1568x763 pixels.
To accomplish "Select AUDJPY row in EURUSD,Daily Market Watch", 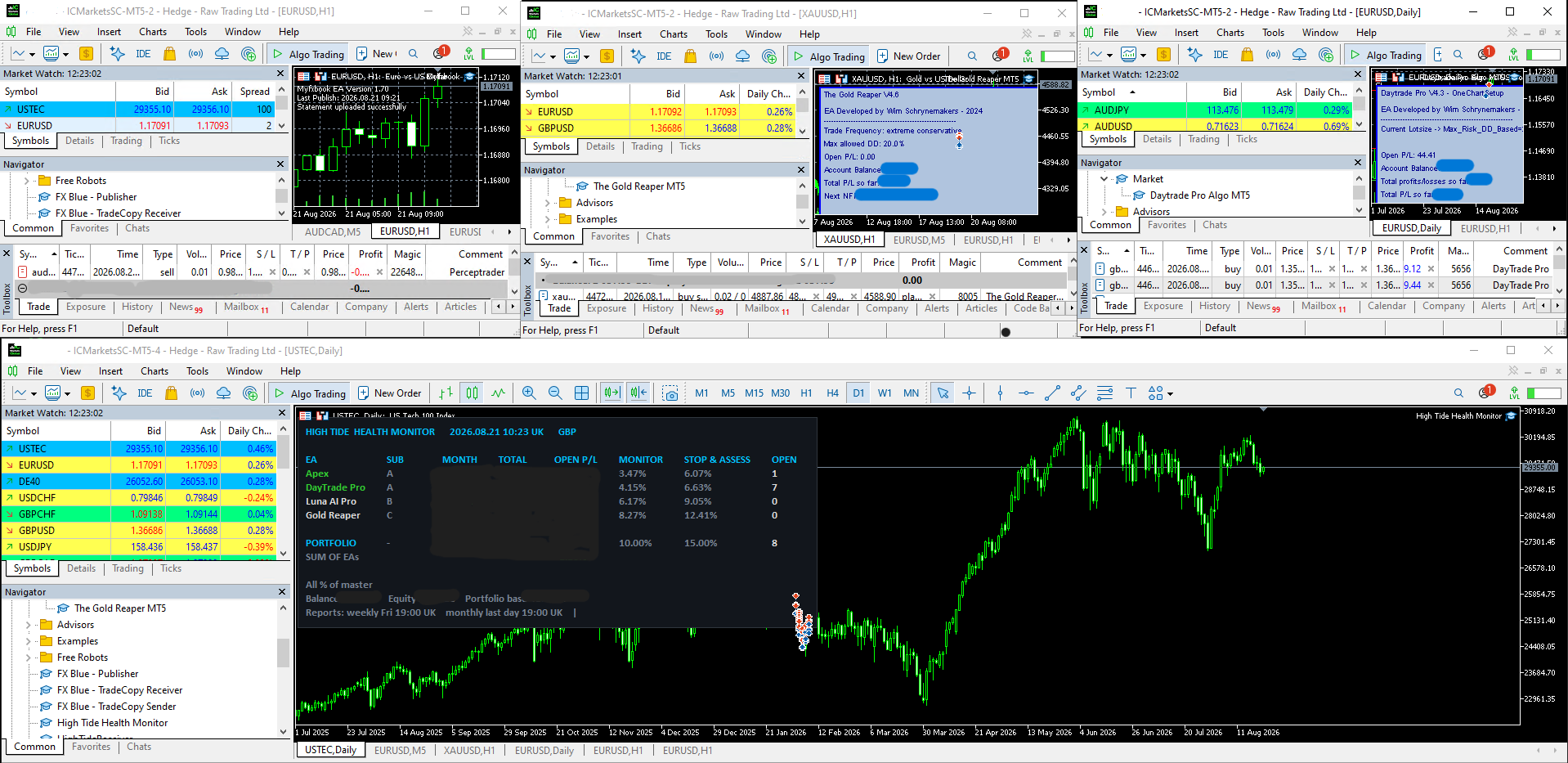I will [x=1215, y=110].
